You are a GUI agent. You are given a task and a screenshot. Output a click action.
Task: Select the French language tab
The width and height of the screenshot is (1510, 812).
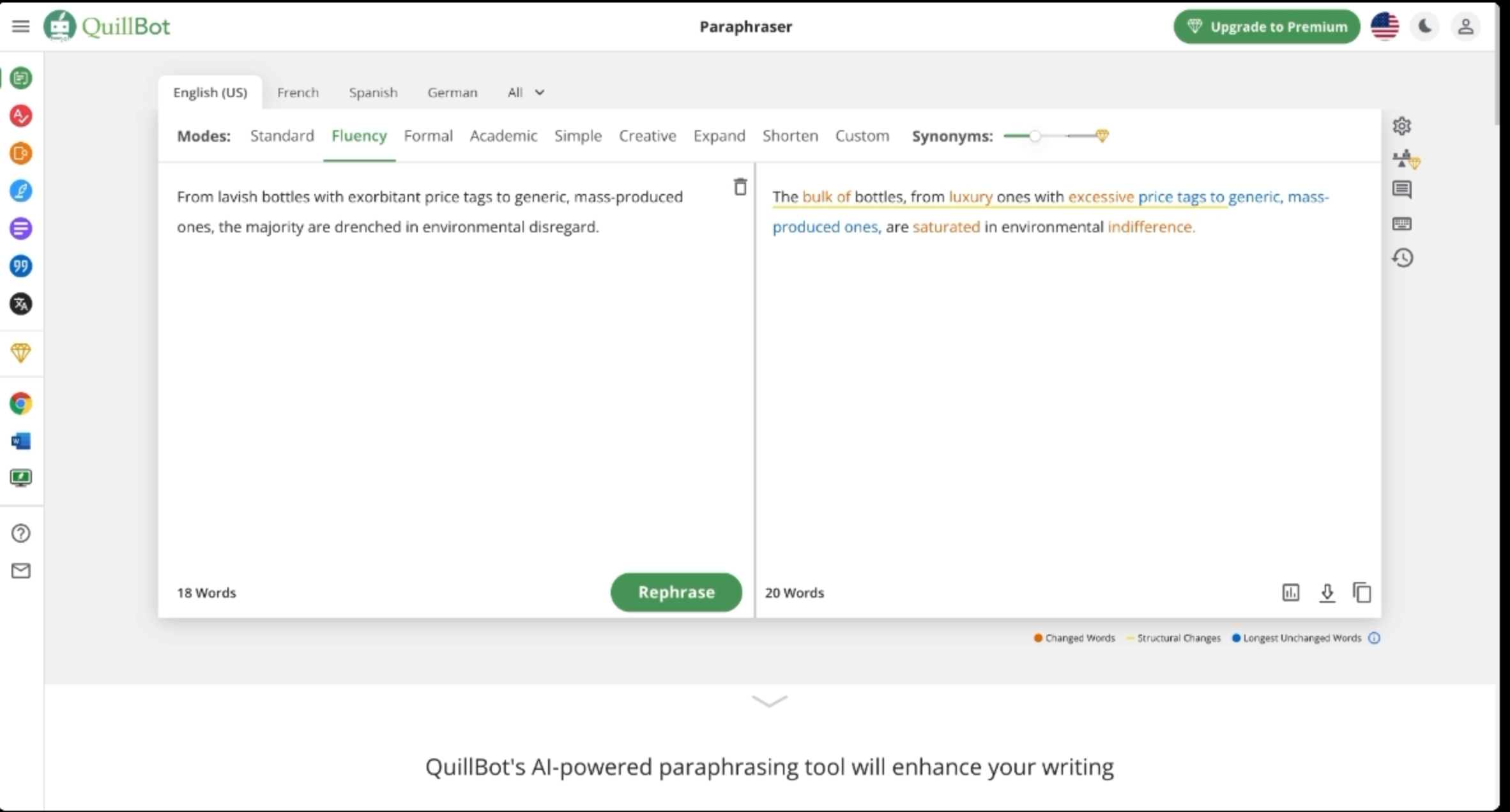point(298,93)
